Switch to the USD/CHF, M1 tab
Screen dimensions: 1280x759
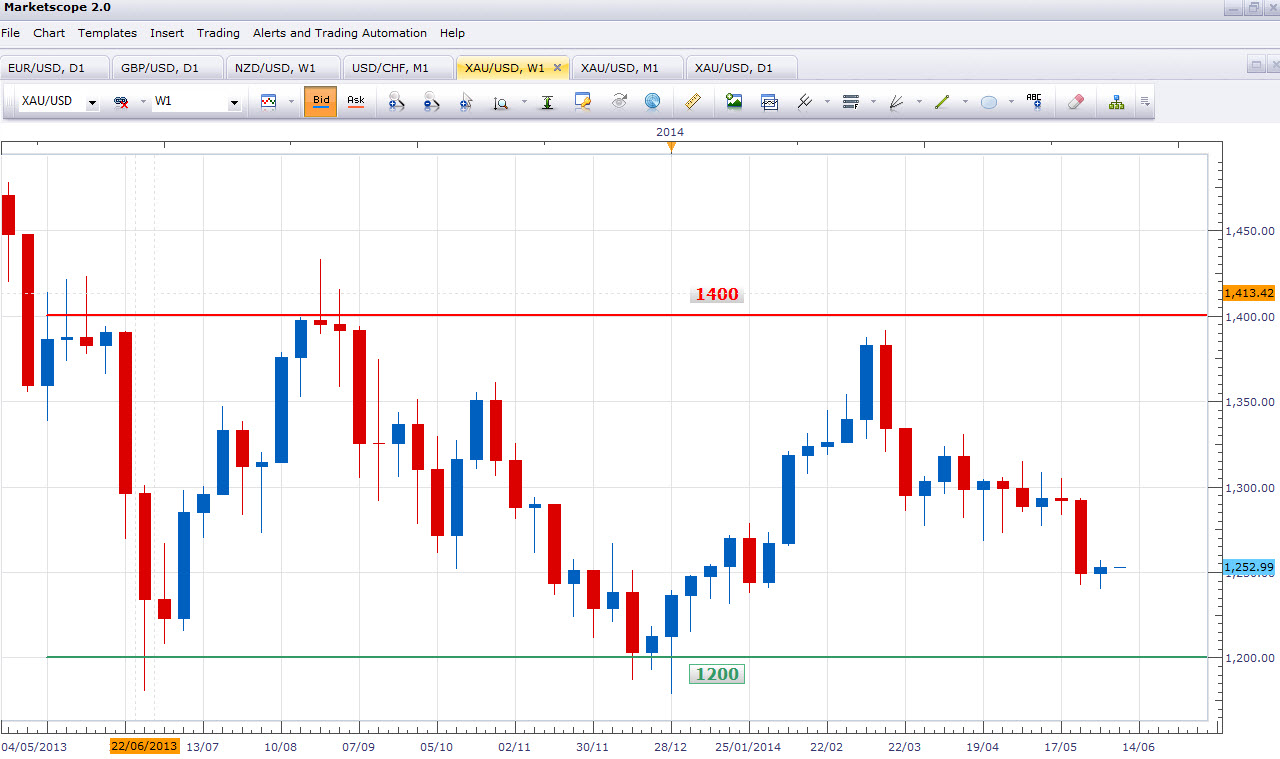pyautogui.click(x=397, y=68)
